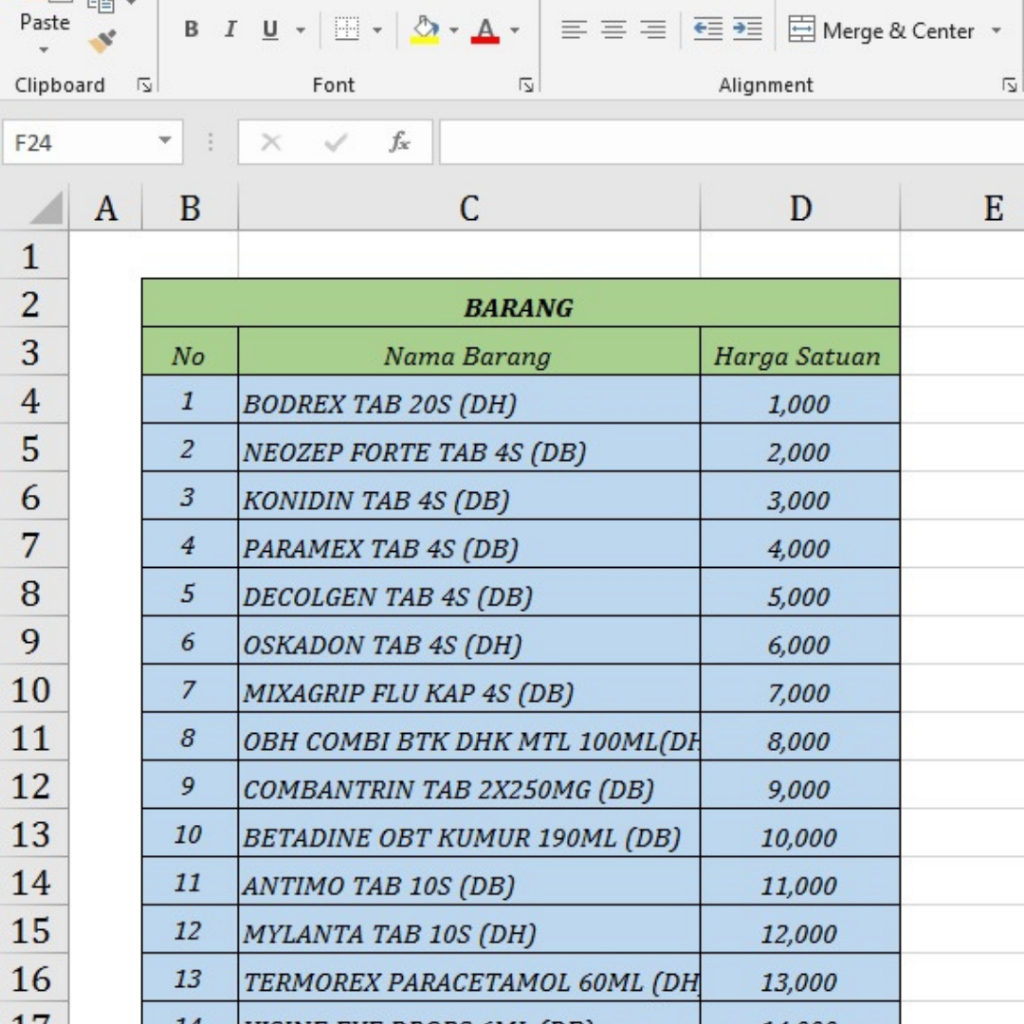Viewport: 1024px width, 1024px height.
Task: Center-align the cell text horizontally
Action: point(613,30)
